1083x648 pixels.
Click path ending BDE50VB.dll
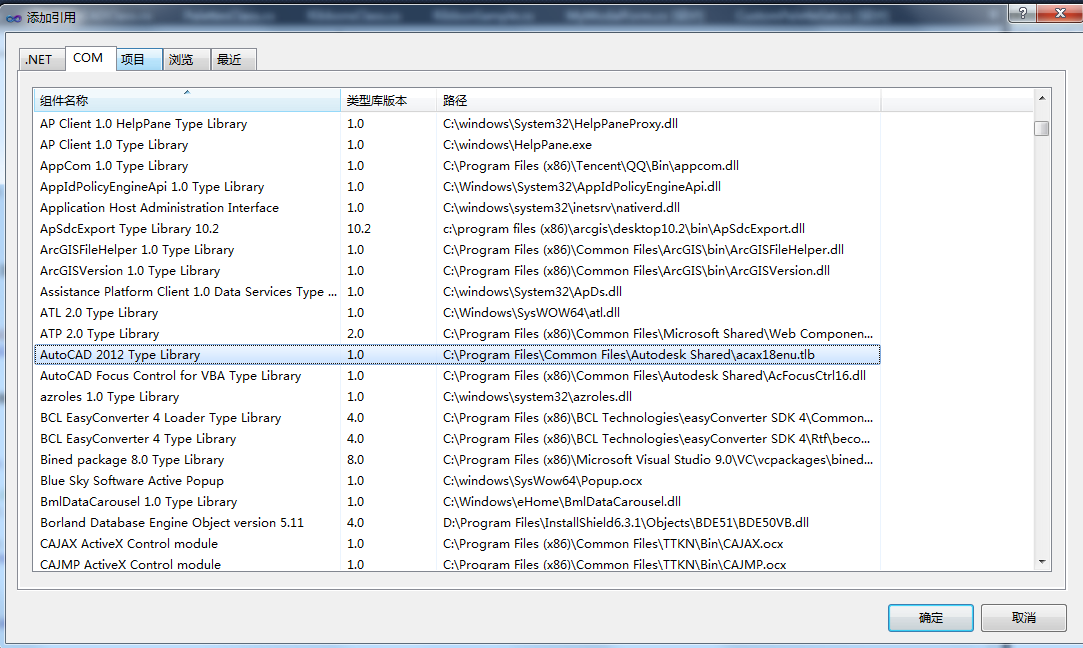point(626,522)
